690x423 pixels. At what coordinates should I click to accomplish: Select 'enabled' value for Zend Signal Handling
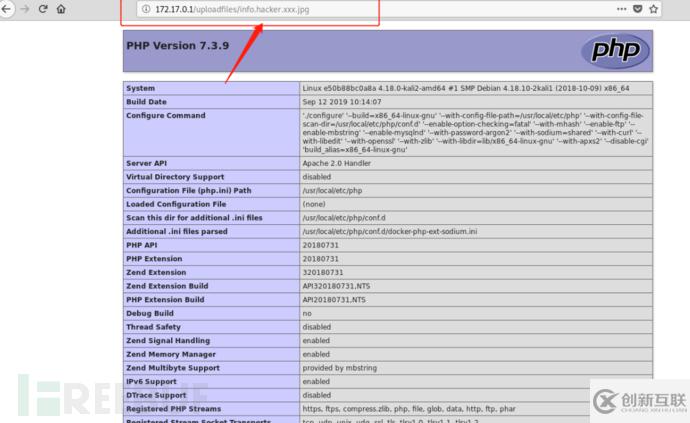[316, 341]
